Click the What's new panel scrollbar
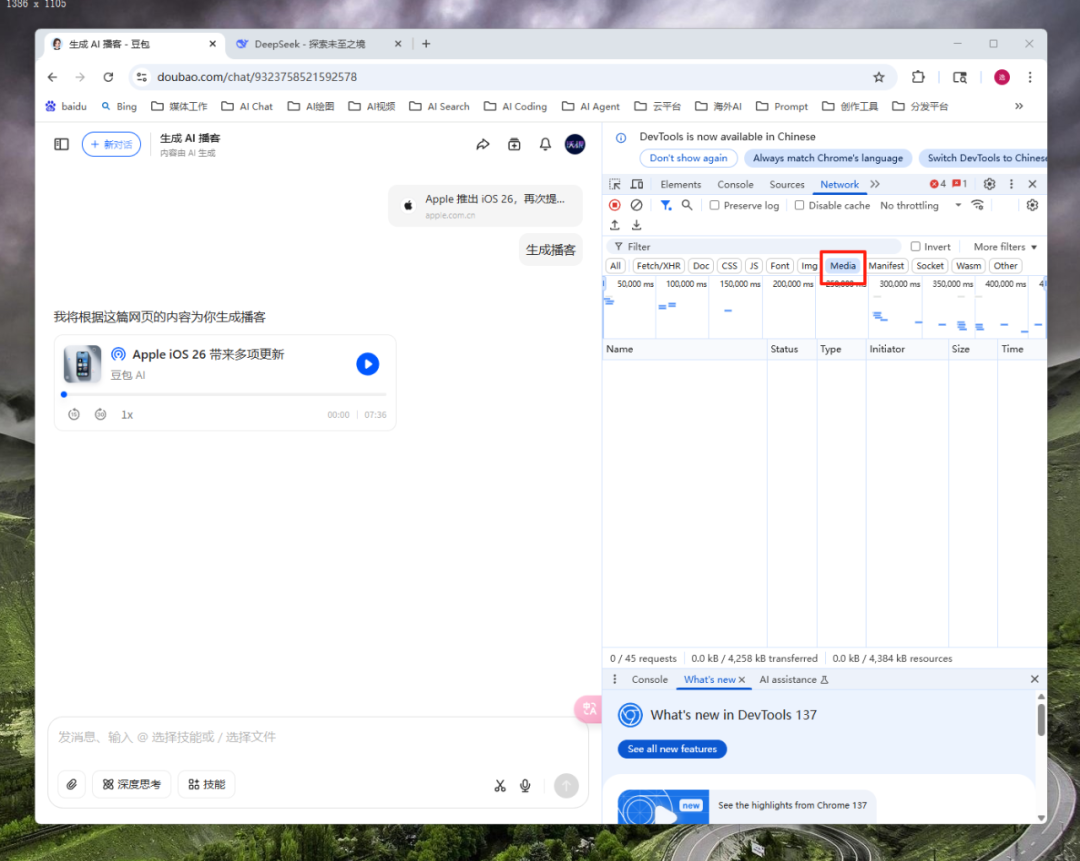 point(1041,720)
